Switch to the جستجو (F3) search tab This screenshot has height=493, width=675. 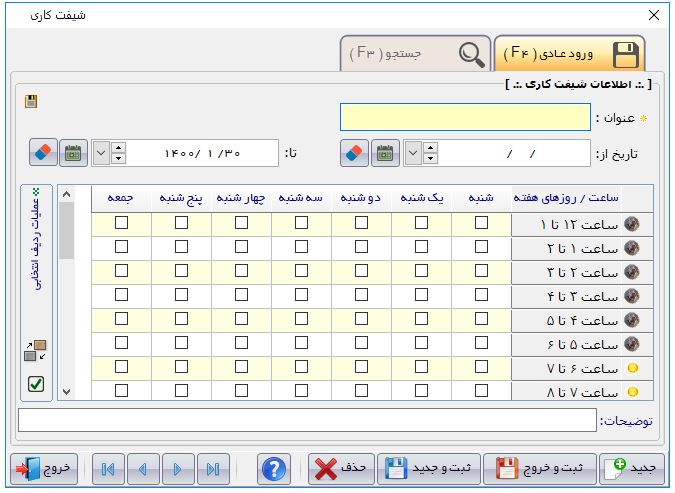(x=415, y=54)
